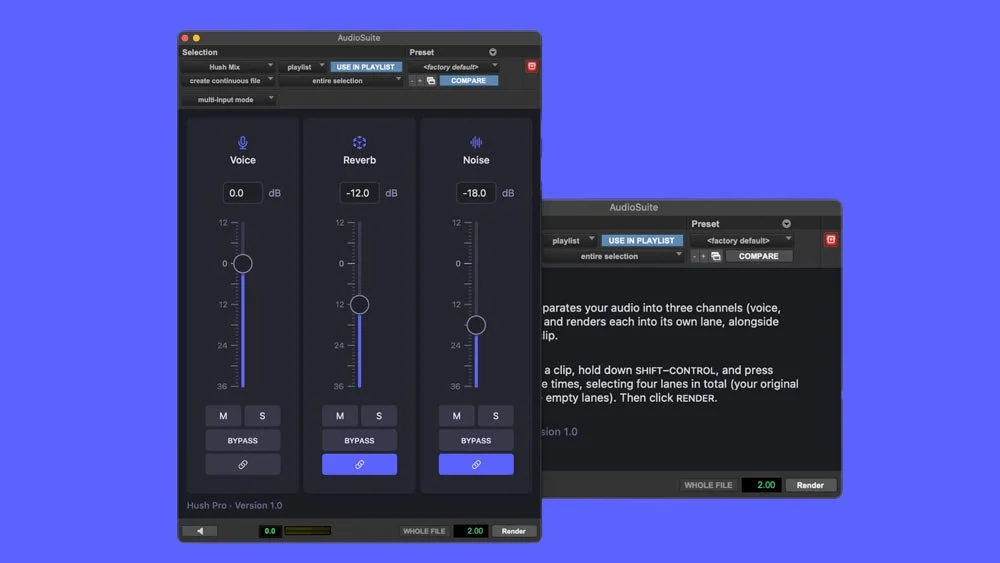Viewport: 1000px width, 563px height.
Task: Open the Hush Mix plugin dropdown
Action: (x=228, y=67)
